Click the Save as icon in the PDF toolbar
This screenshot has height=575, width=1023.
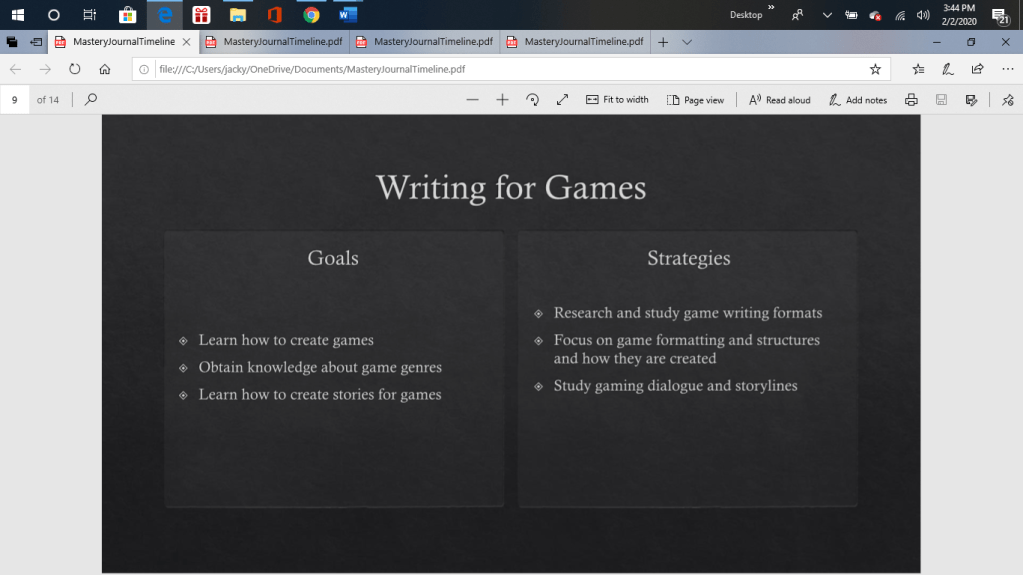tap(971, 100)
